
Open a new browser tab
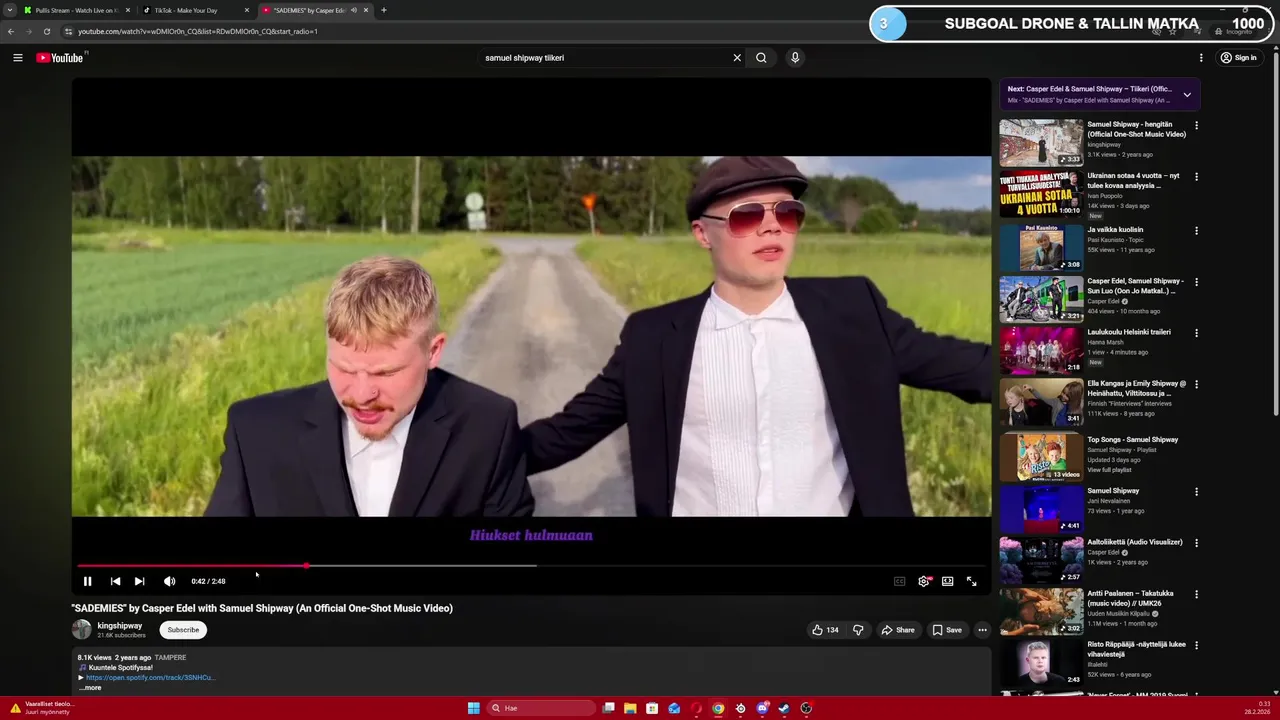383,10
